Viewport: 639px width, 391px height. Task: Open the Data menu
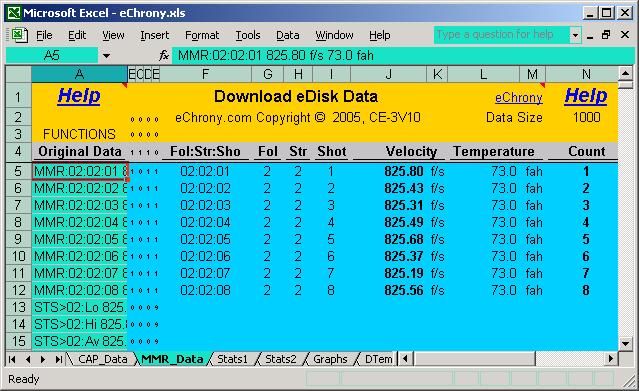(288, 35)
